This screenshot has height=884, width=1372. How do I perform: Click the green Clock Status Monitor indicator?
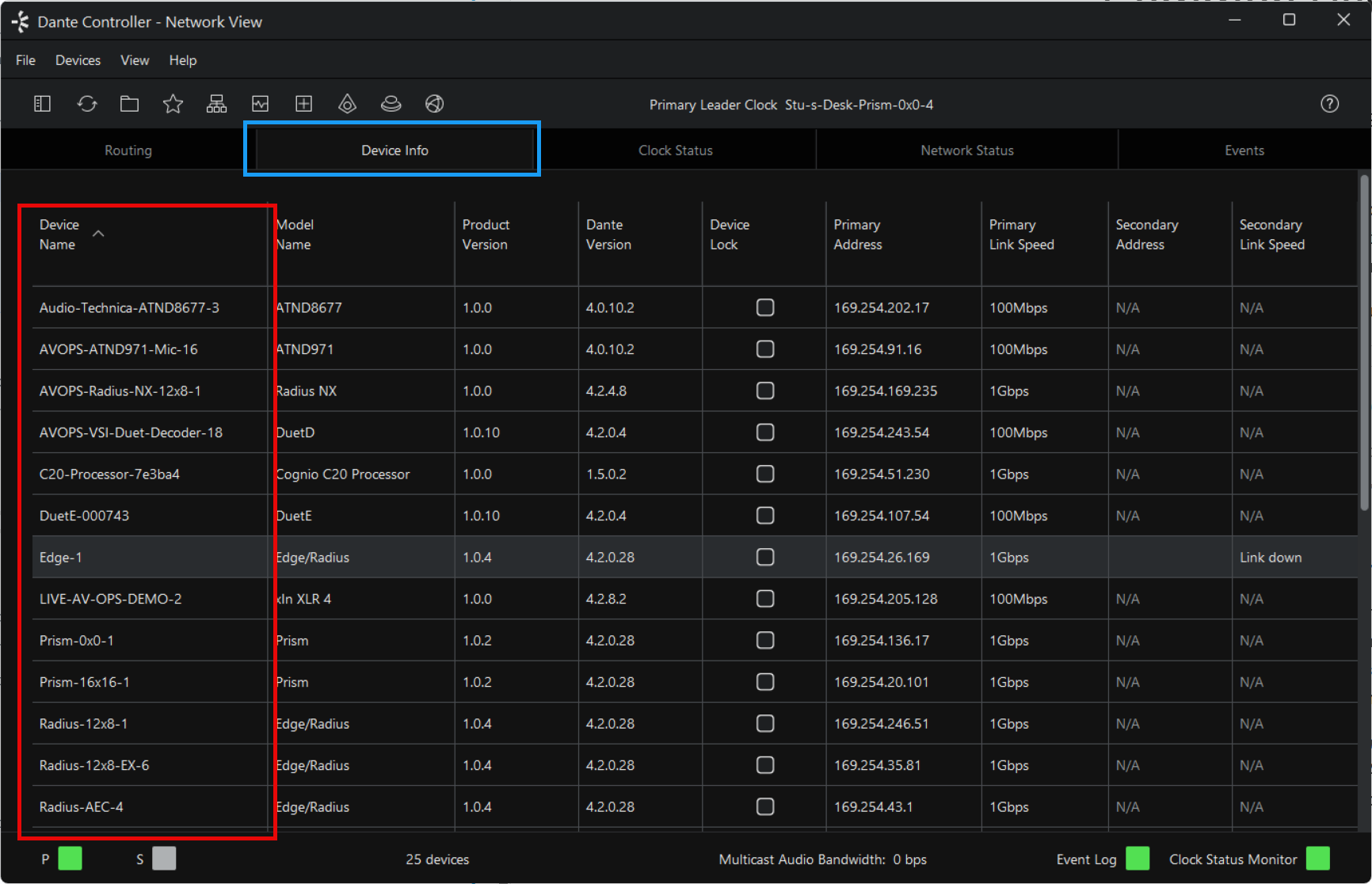pyautogui.click(x=1318, y=859)
